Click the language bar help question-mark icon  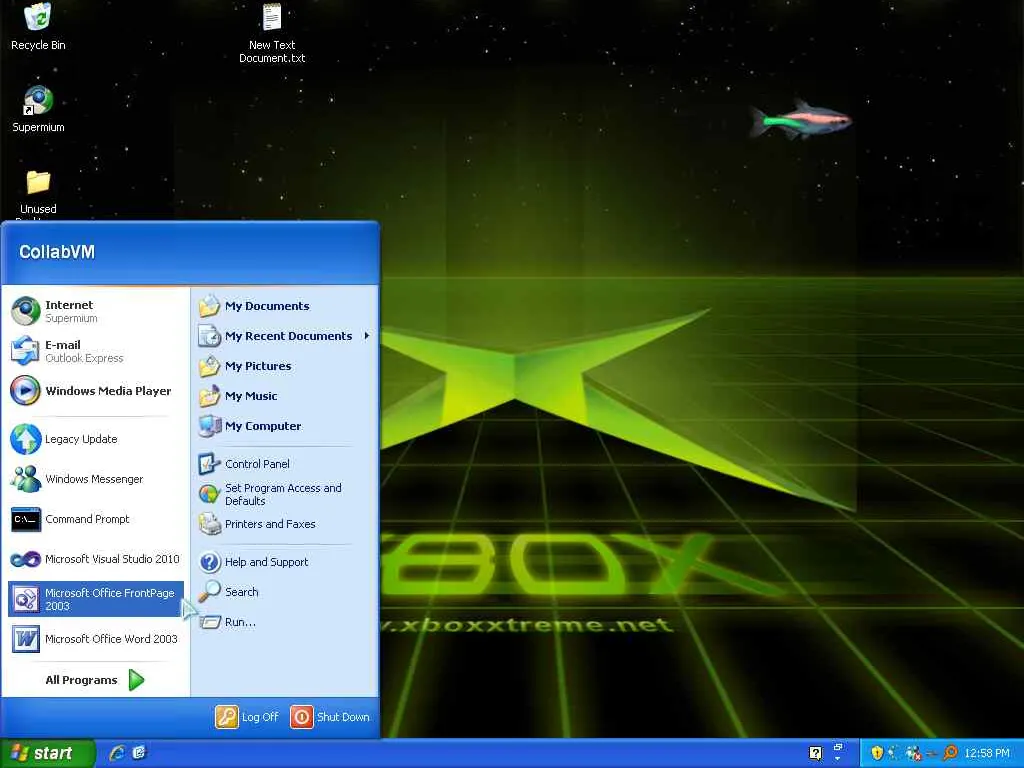click(x=816, y=754)
